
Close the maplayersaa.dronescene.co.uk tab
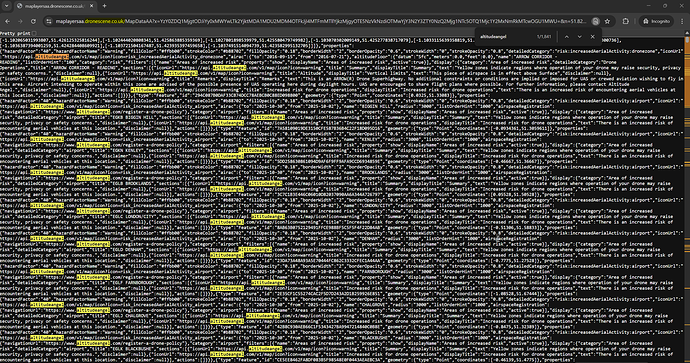click(92, 6)
